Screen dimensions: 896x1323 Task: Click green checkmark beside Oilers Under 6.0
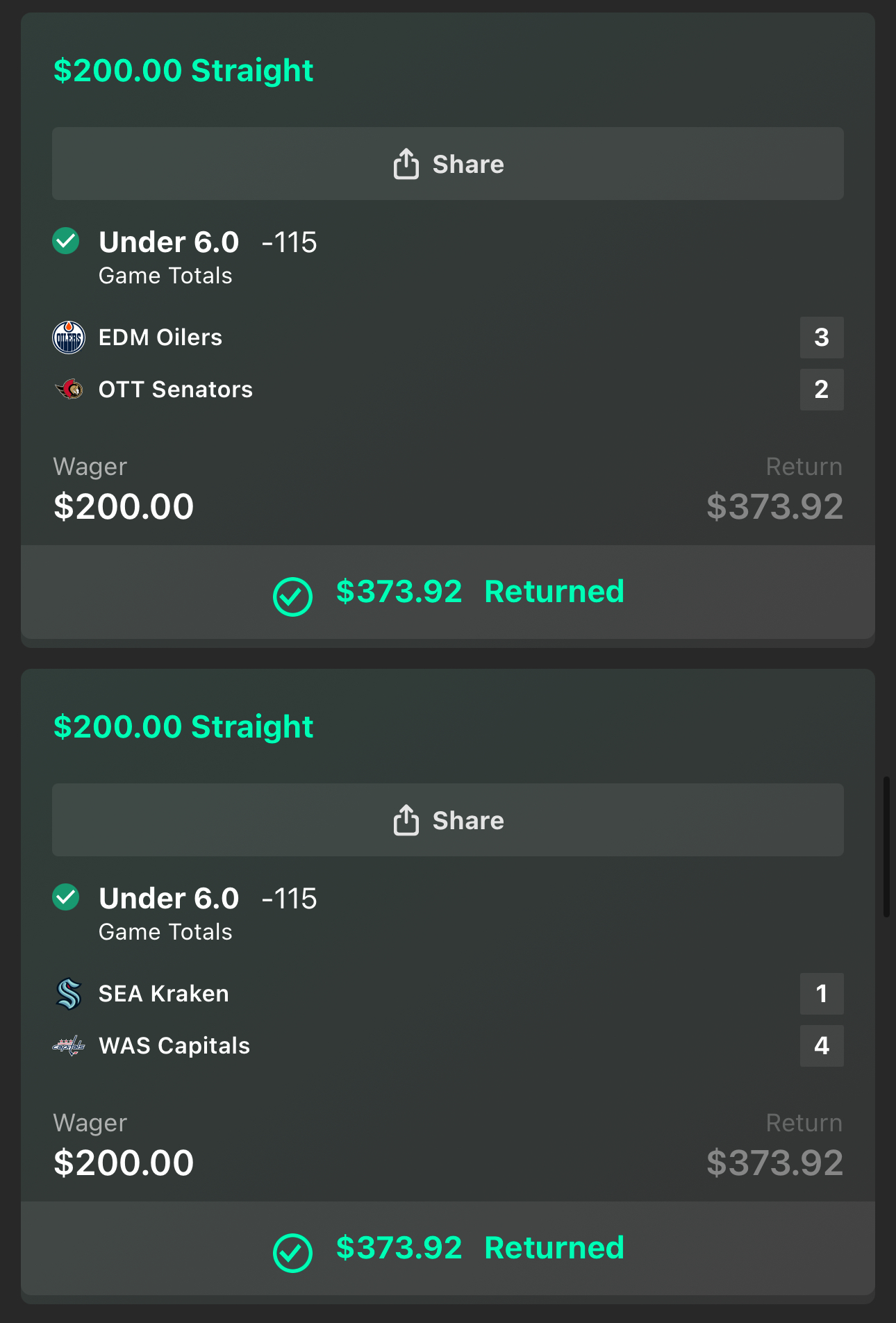tap(66, 242)
